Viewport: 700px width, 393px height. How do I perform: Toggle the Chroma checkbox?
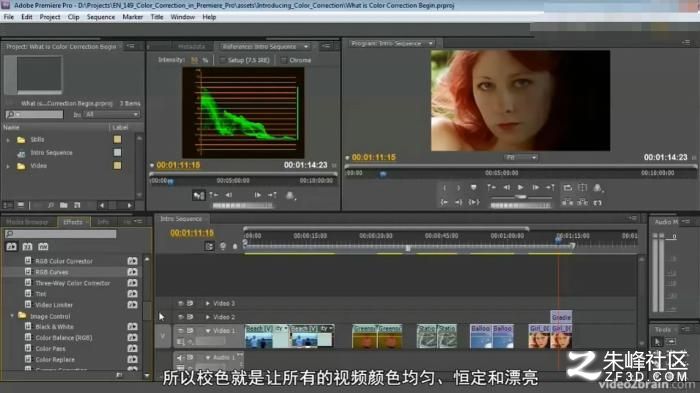284,60
